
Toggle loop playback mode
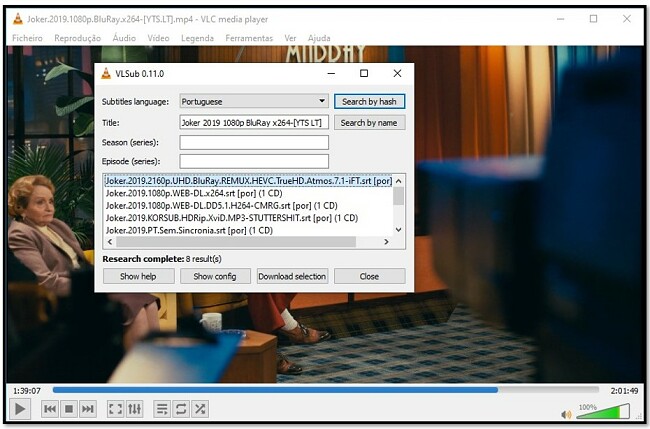coord(181,409)
